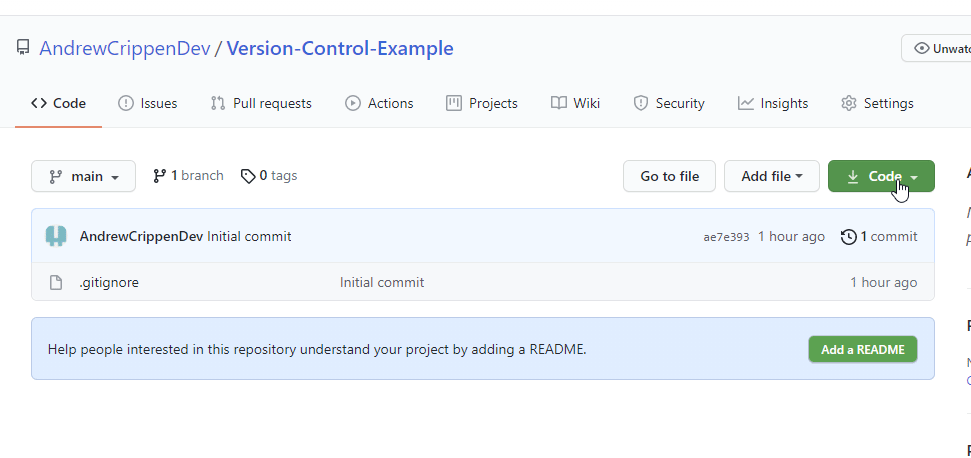
Task: Open the Issues tab
Action: [x=147, y=103]
